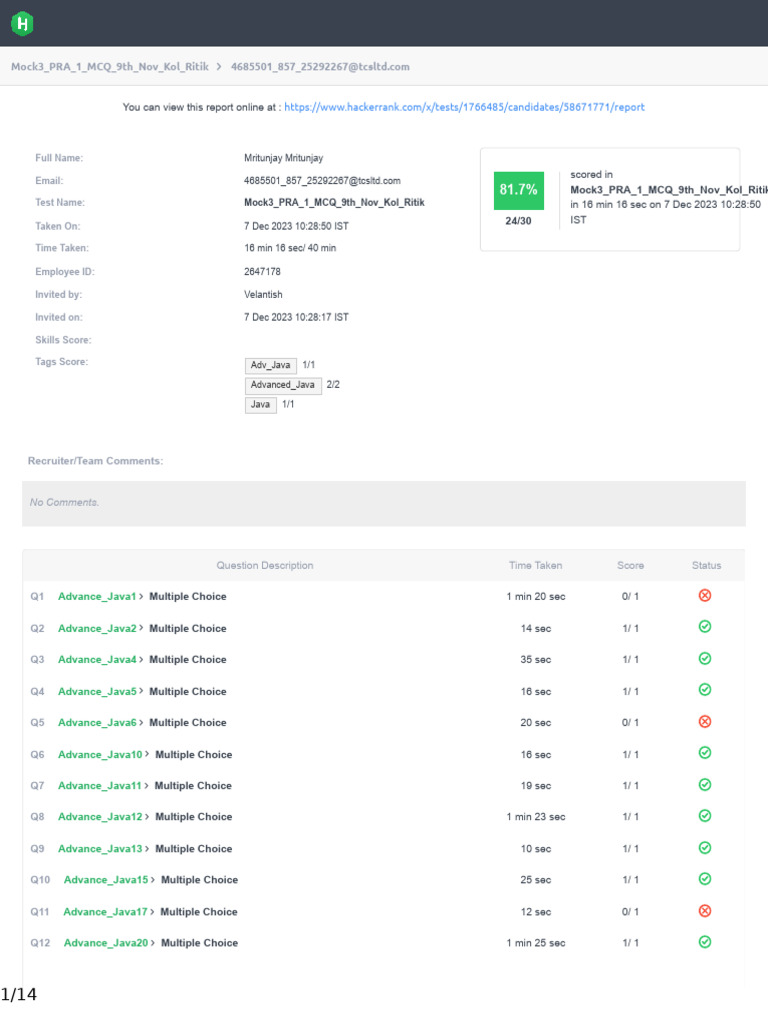768x1024 pixels.
Task: Select the Adv_Java tag
Action: click(270, 365)
